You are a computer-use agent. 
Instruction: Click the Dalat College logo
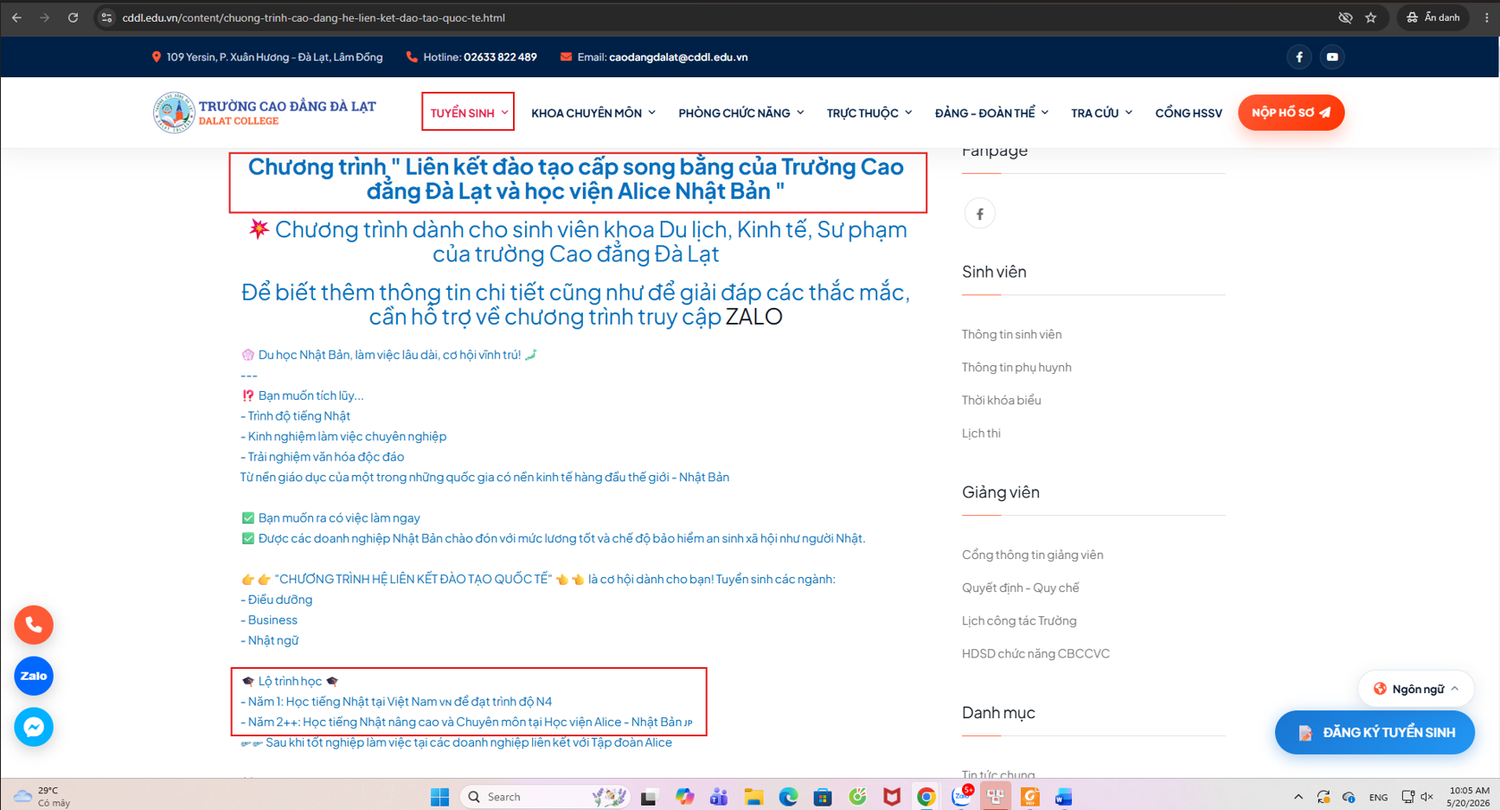pos(265,113)
